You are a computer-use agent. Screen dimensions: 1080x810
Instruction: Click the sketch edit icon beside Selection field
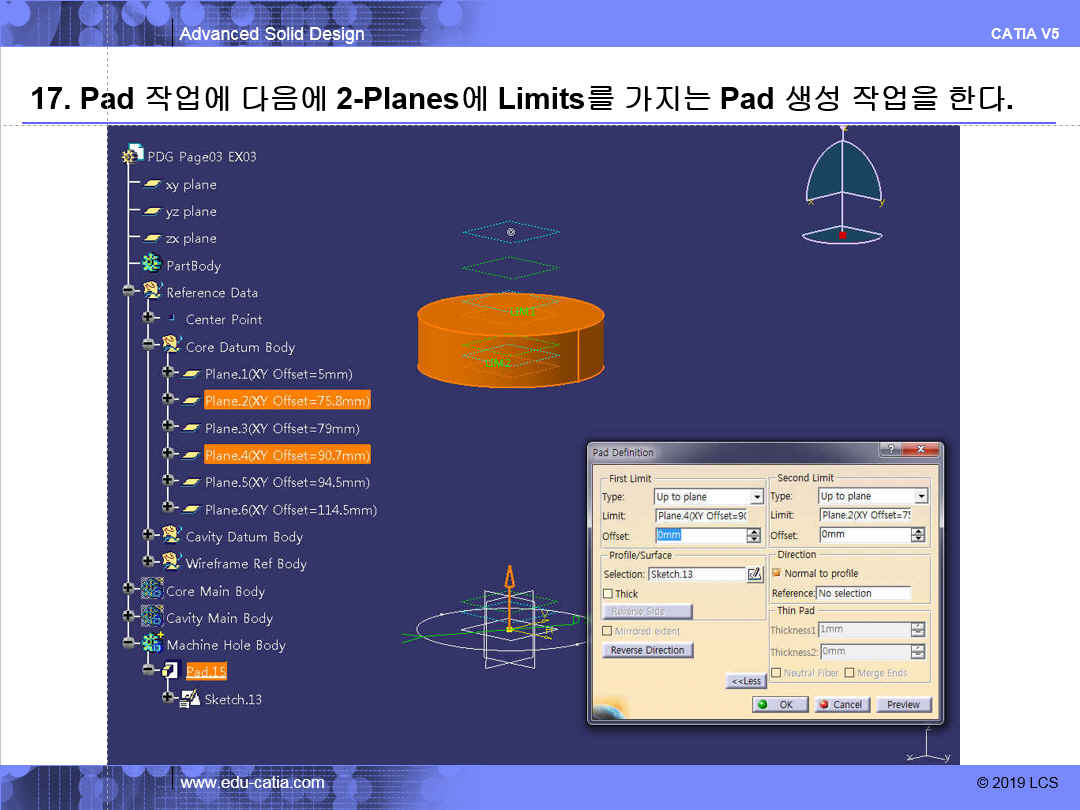click(755, 574)
